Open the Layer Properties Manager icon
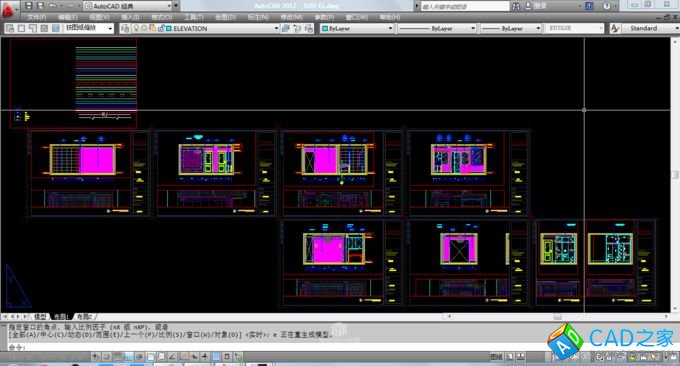The image size is (680, 366). [x=125, y=28]
